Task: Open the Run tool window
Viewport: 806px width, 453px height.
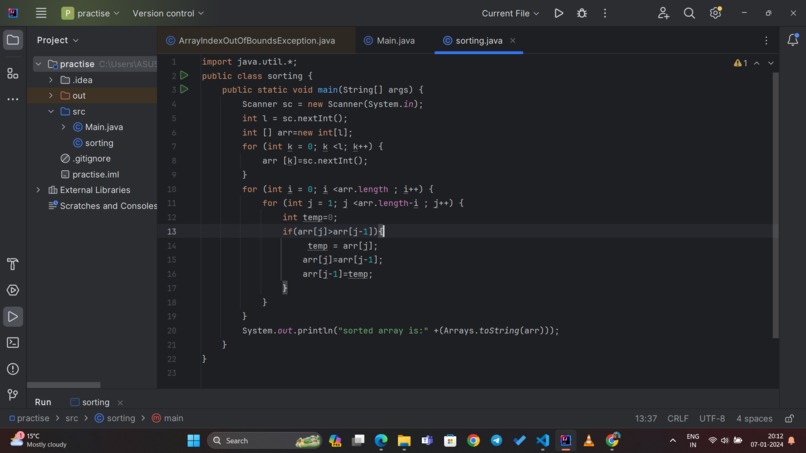Action: coord(13,317)
